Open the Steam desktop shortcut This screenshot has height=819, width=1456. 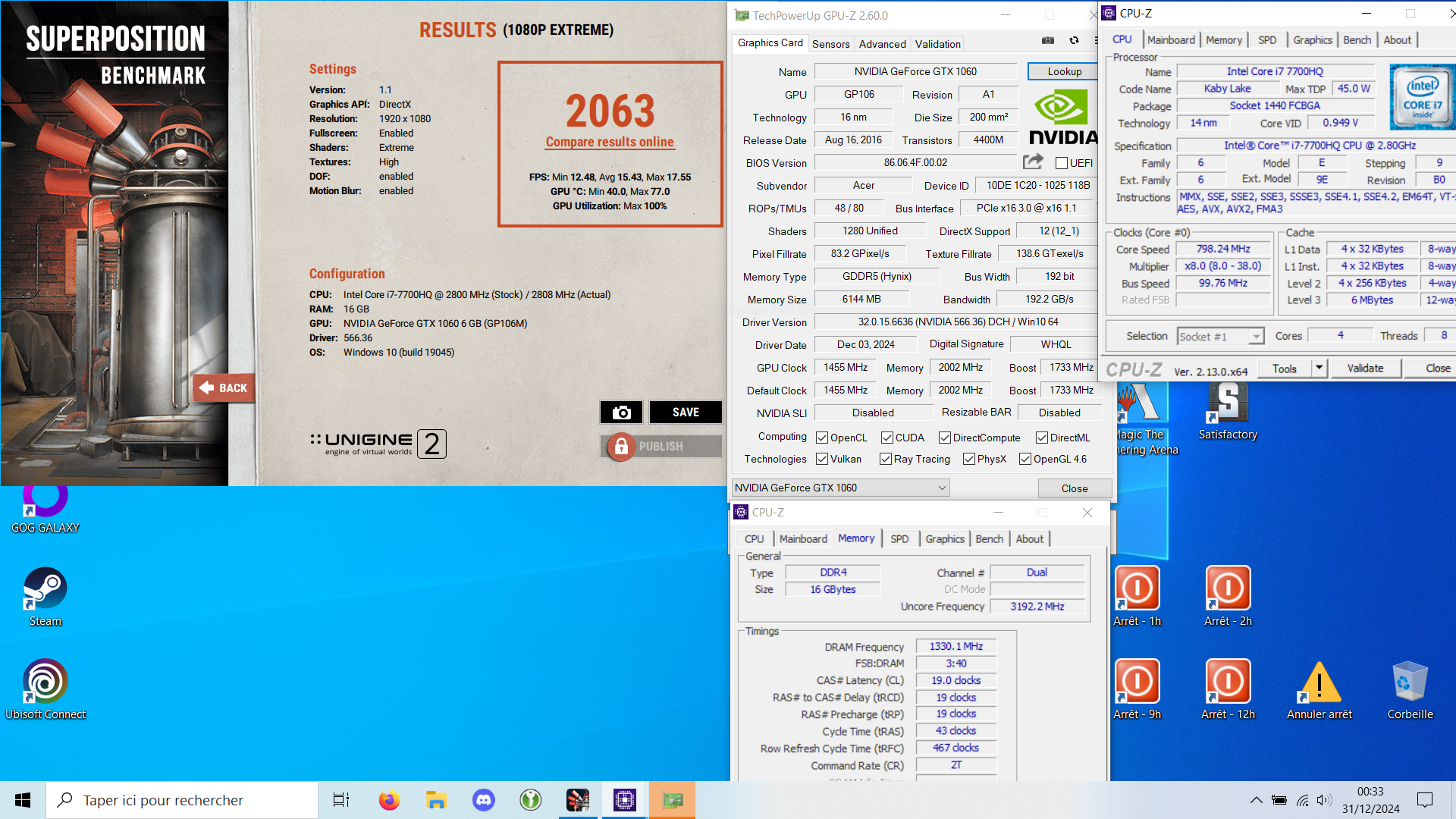click(x=45, y=598)
